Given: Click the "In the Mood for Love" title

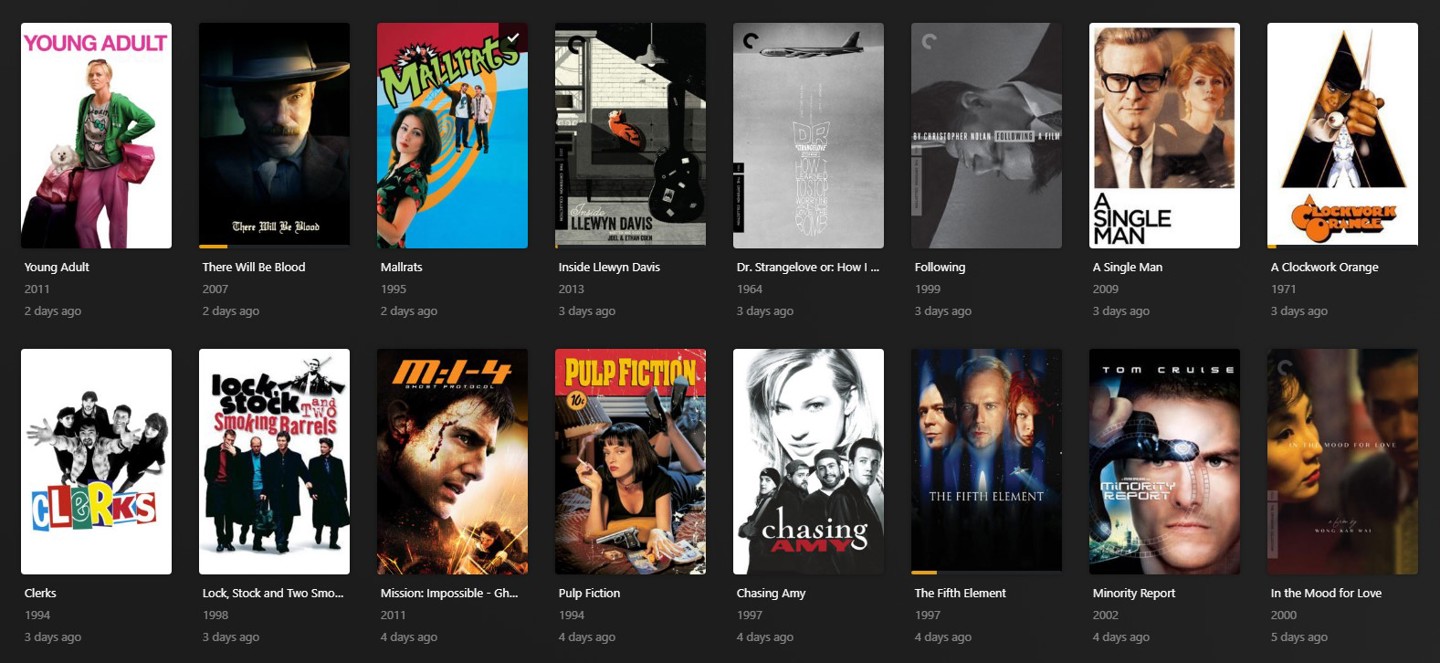Looking at the screenshot, I should [1326, 593].
